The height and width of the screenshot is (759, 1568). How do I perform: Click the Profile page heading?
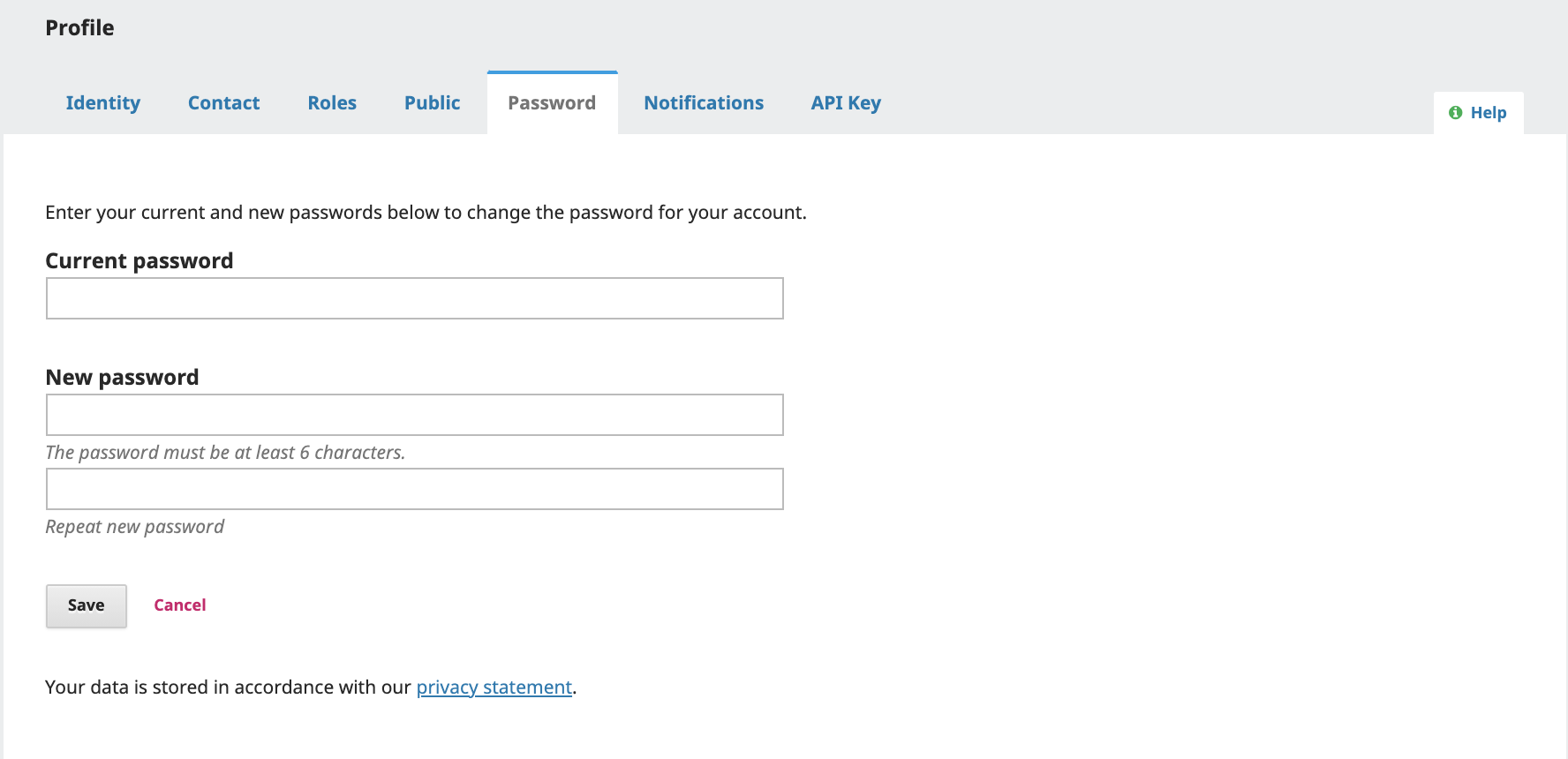(x=79, y=28)
